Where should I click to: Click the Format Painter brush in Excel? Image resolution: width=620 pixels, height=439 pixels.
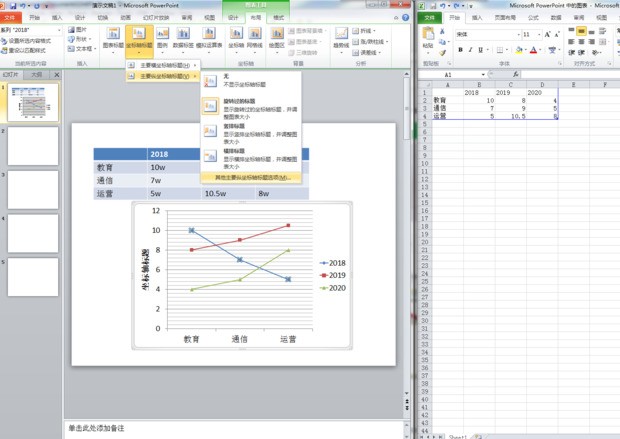[x=442, y=52]
